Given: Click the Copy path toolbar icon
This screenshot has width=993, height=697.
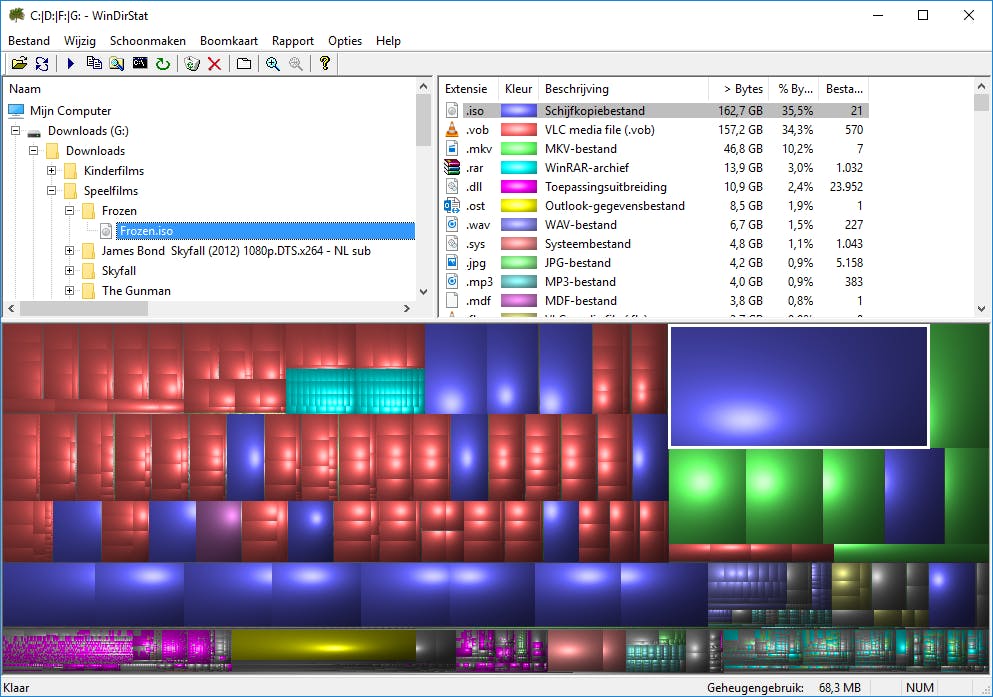Looking at the screenshot, I should click(x=94, y=63).
